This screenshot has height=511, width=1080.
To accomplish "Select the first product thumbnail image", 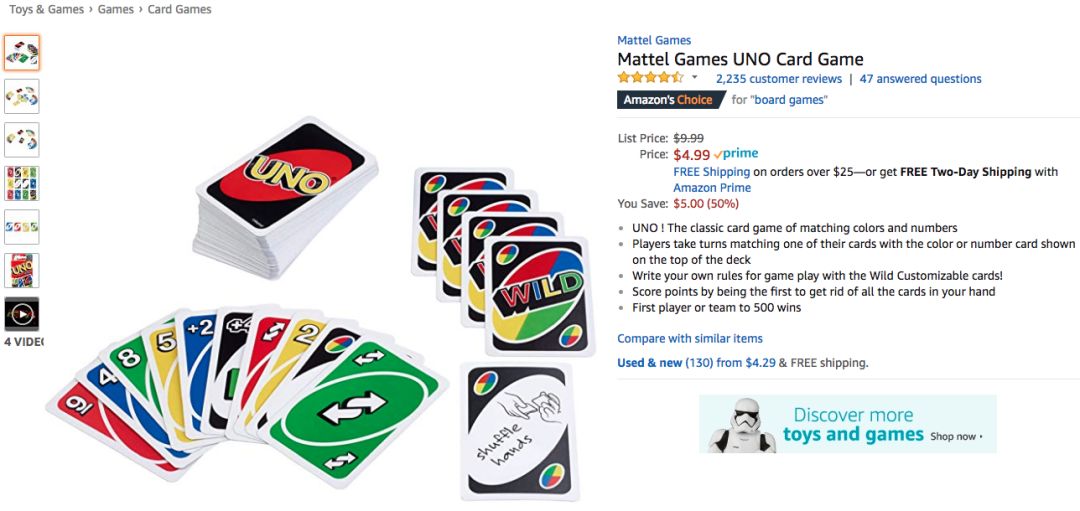I will tap(21, 52).
